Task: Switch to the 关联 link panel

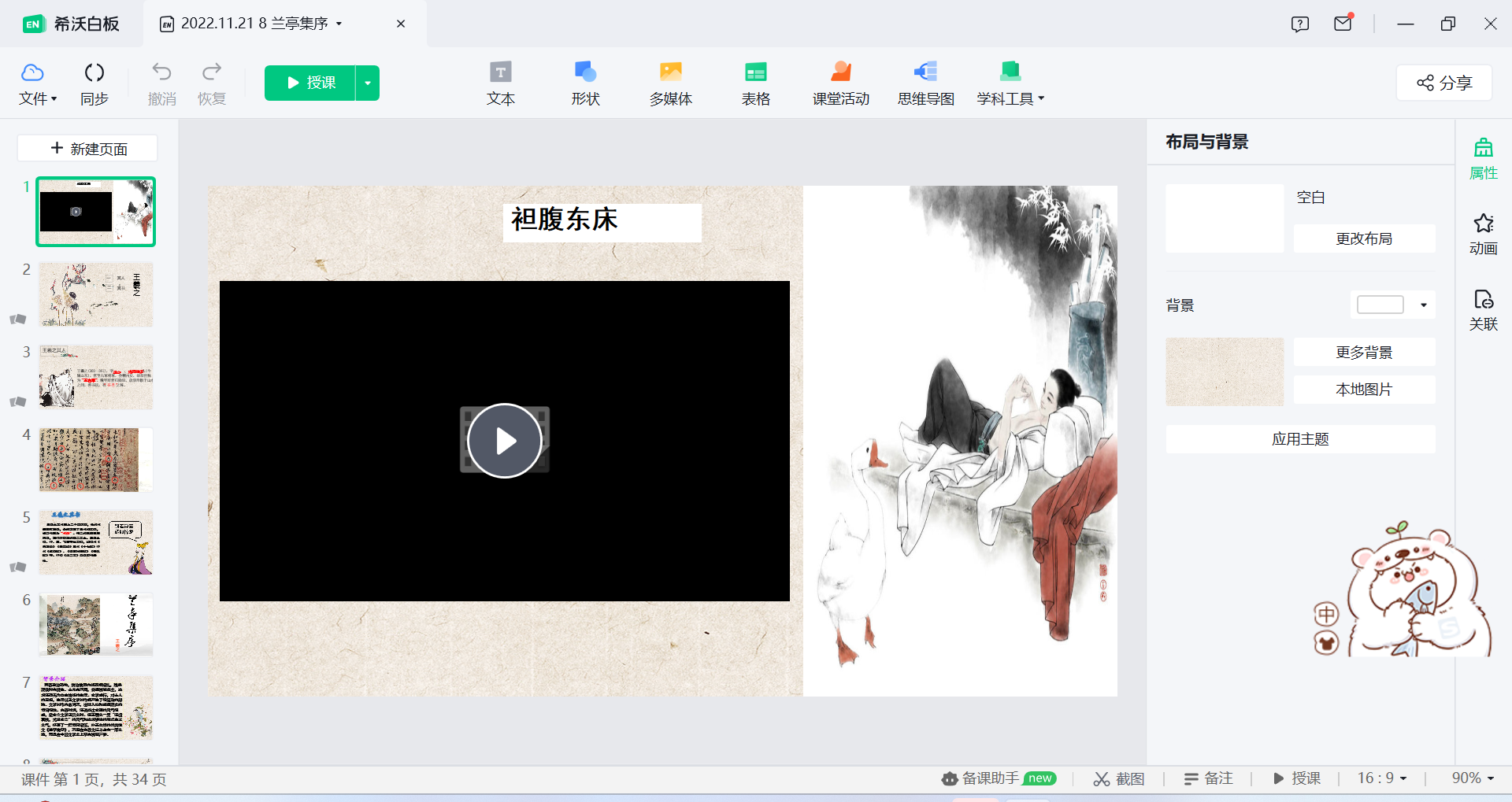Action: click(1484, 310)
